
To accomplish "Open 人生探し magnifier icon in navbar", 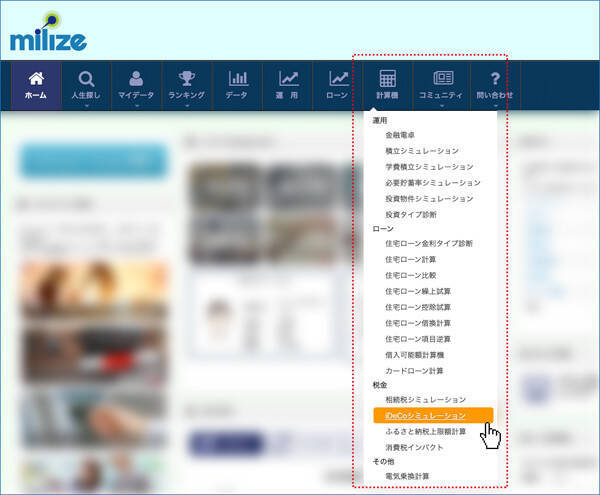I will tap(86, 79).
